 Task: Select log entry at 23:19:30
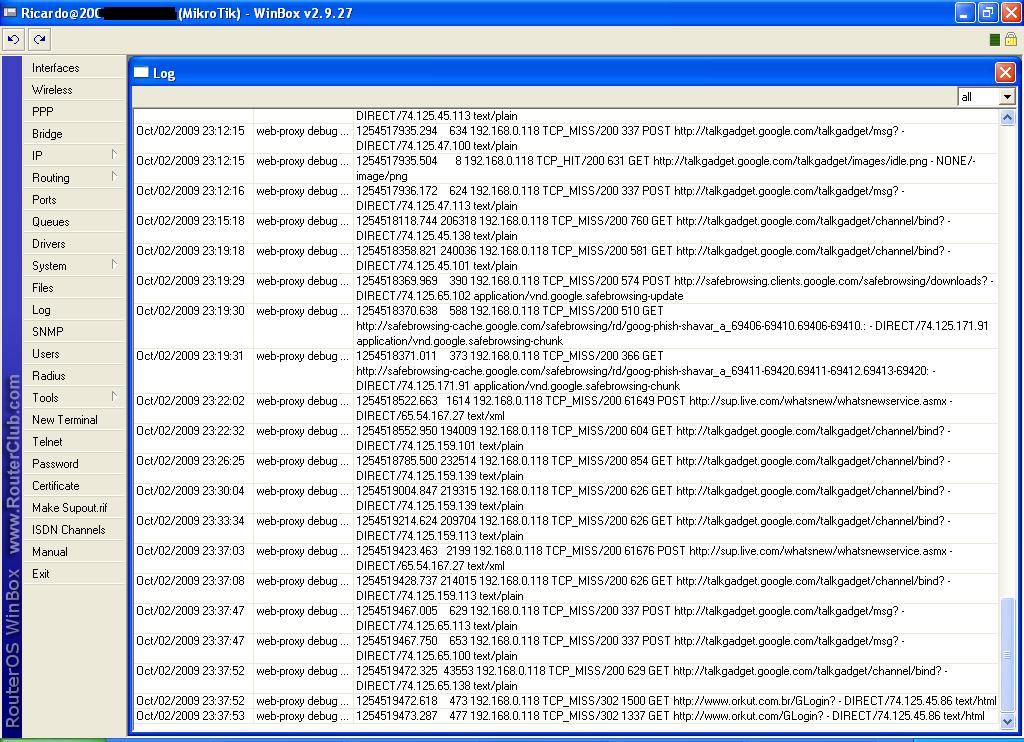click(566, 326)
